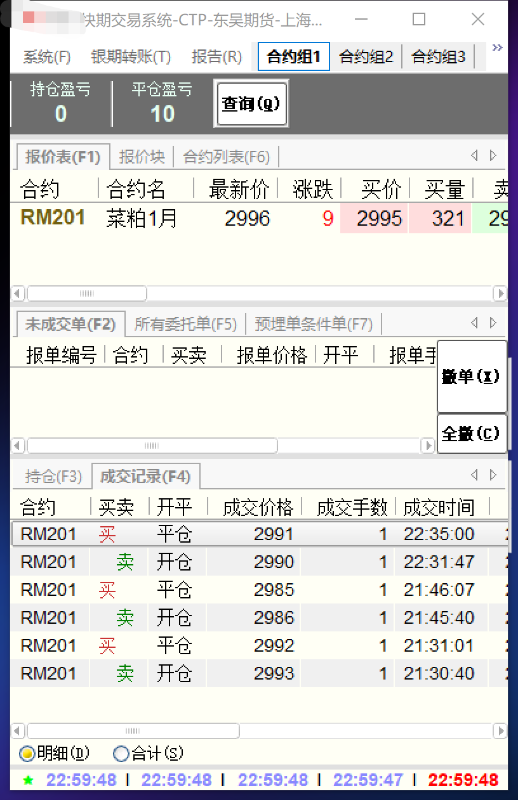Switch to 合约组2 tab
This screenshot has height=800, width=518.
[x=366, y=57]
